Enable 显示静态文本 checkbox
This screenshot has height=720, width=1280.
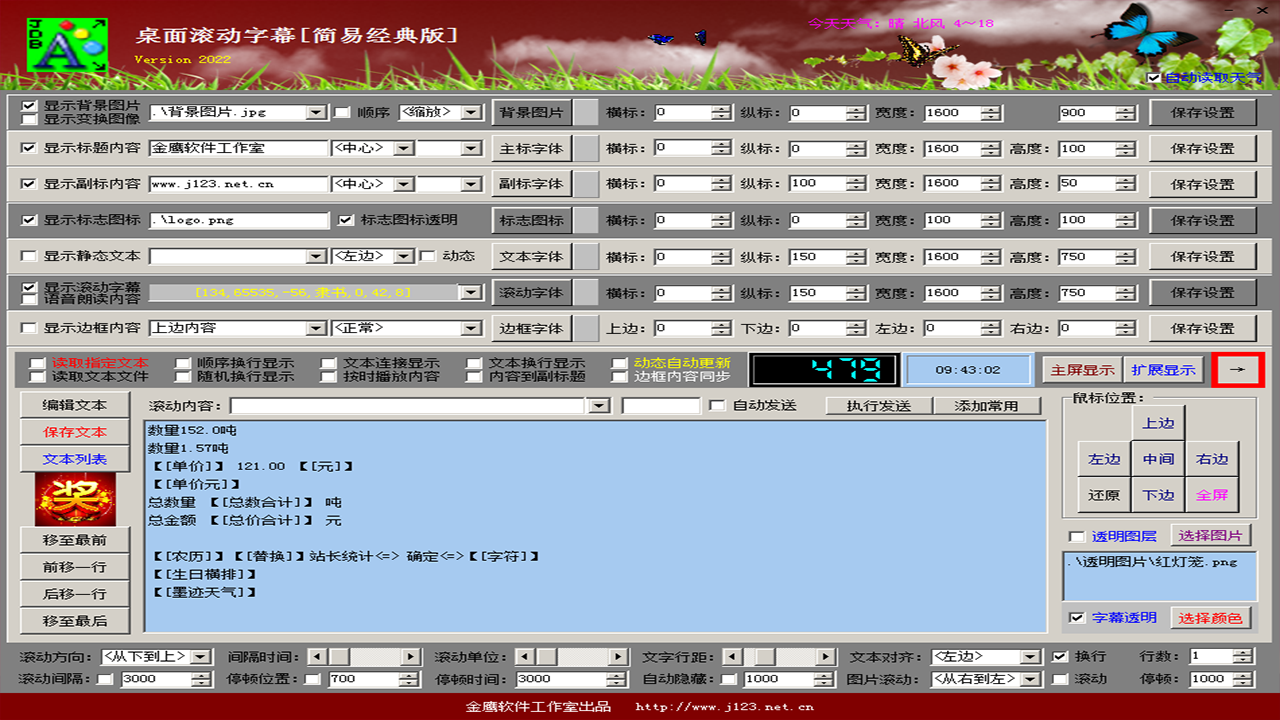coord(29,256)
